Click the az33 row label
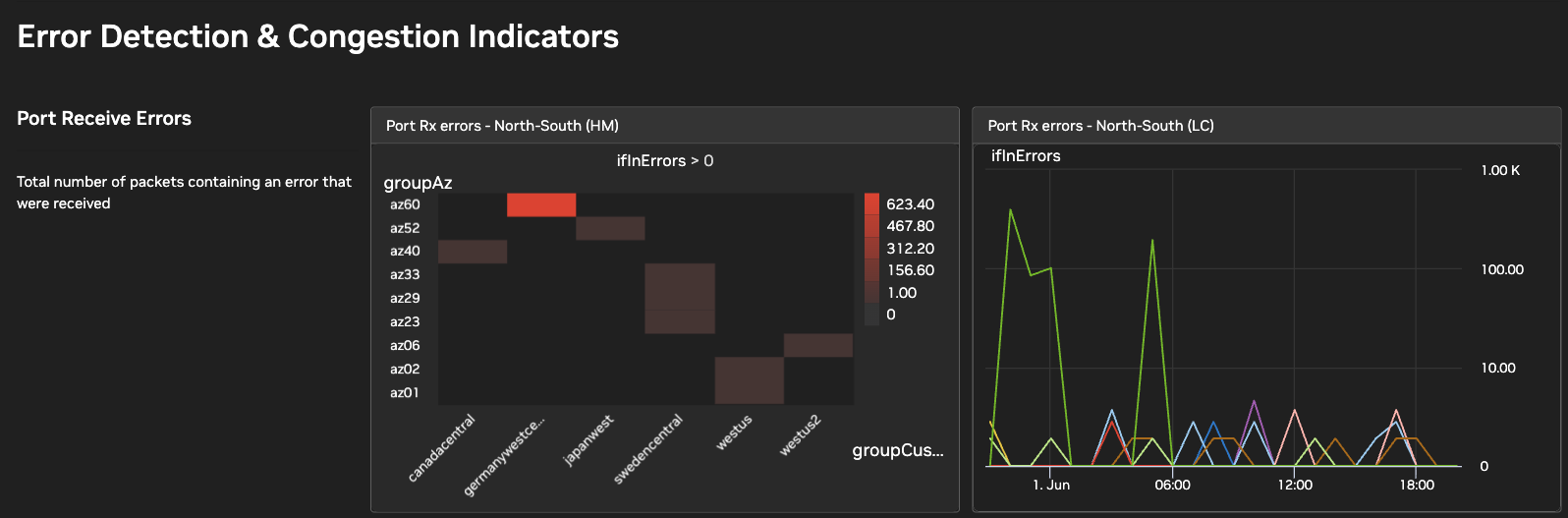 pos(405,275)
